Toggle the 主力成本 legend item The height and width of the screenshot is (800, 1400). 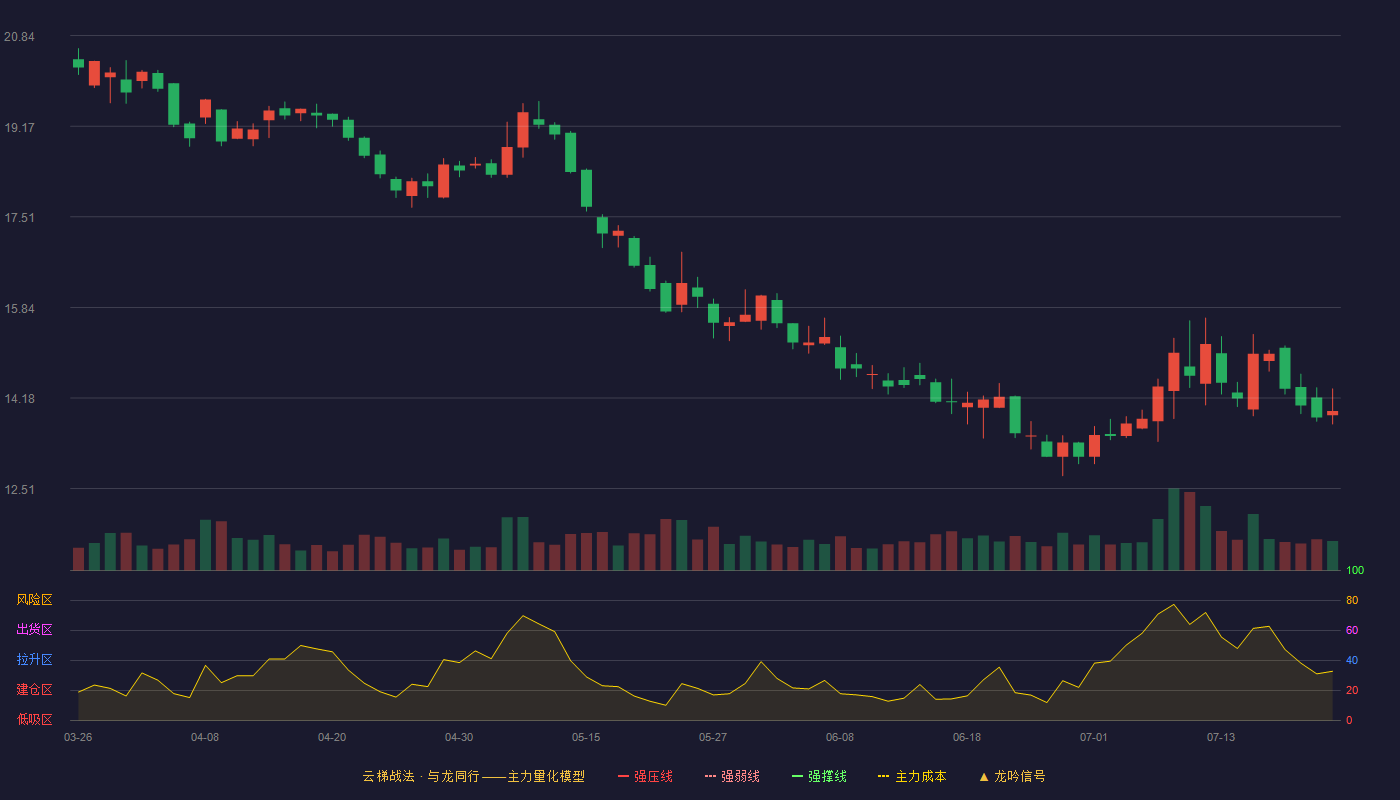point(912,776)
